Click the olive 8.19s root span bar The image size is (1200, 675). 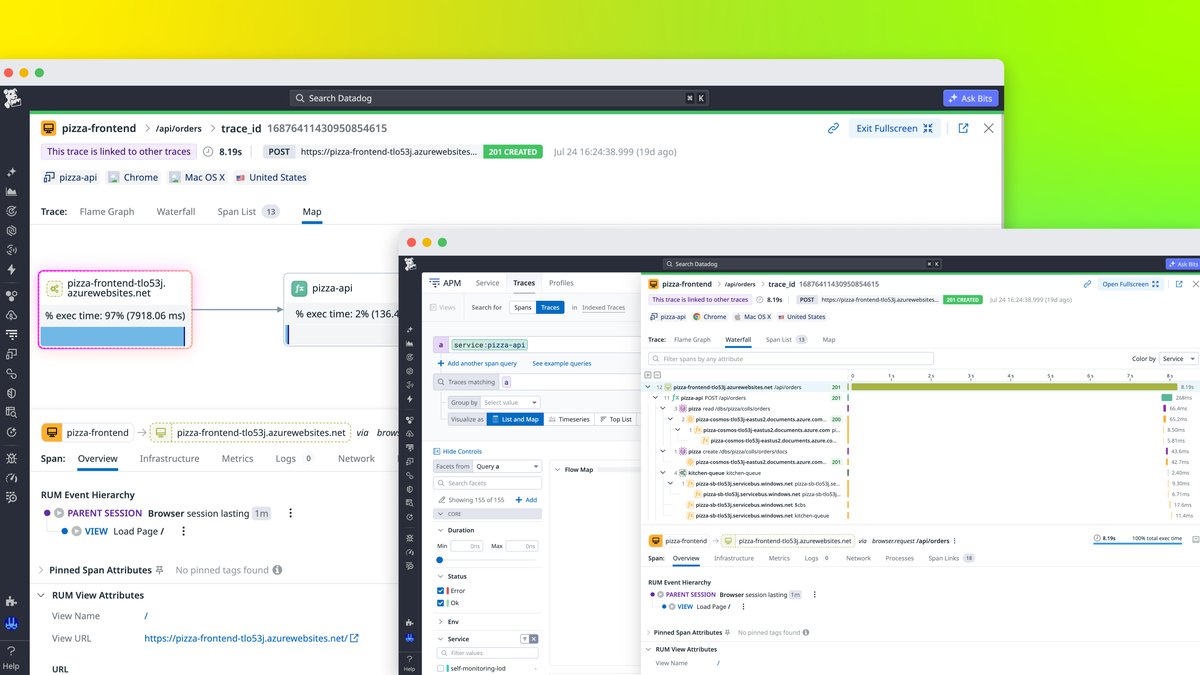click(x=1015, y=386)
